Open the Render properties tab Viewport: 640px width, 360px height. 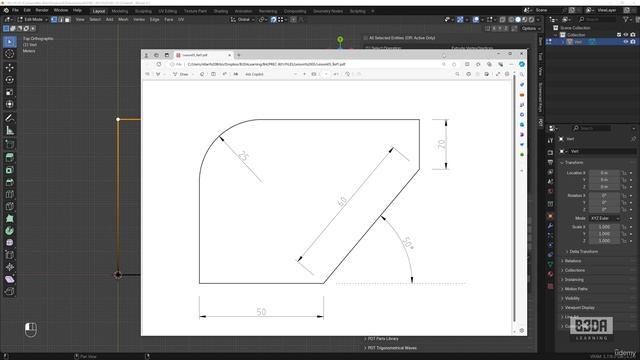point(550,152)
